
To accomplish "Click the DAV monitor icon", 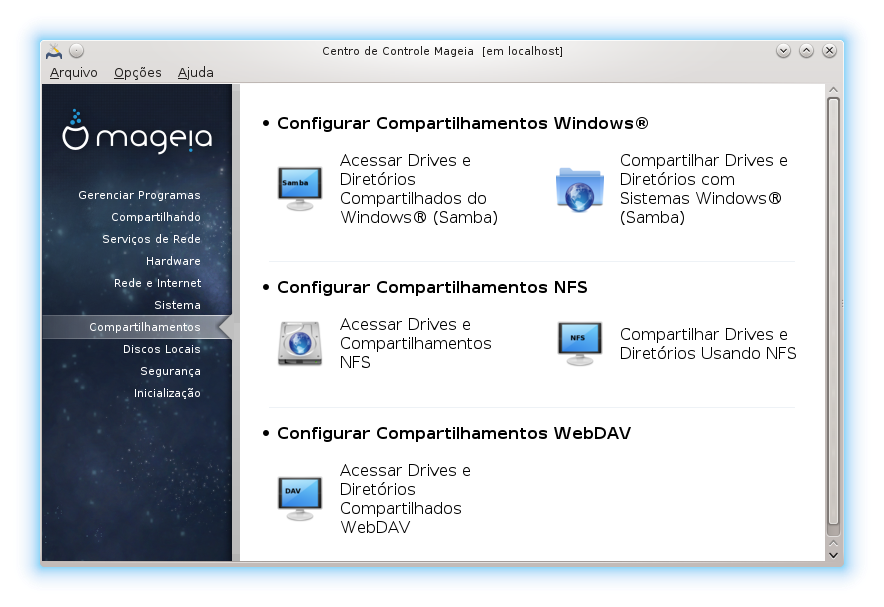I will pyautogui.click(x=300, y=499).
